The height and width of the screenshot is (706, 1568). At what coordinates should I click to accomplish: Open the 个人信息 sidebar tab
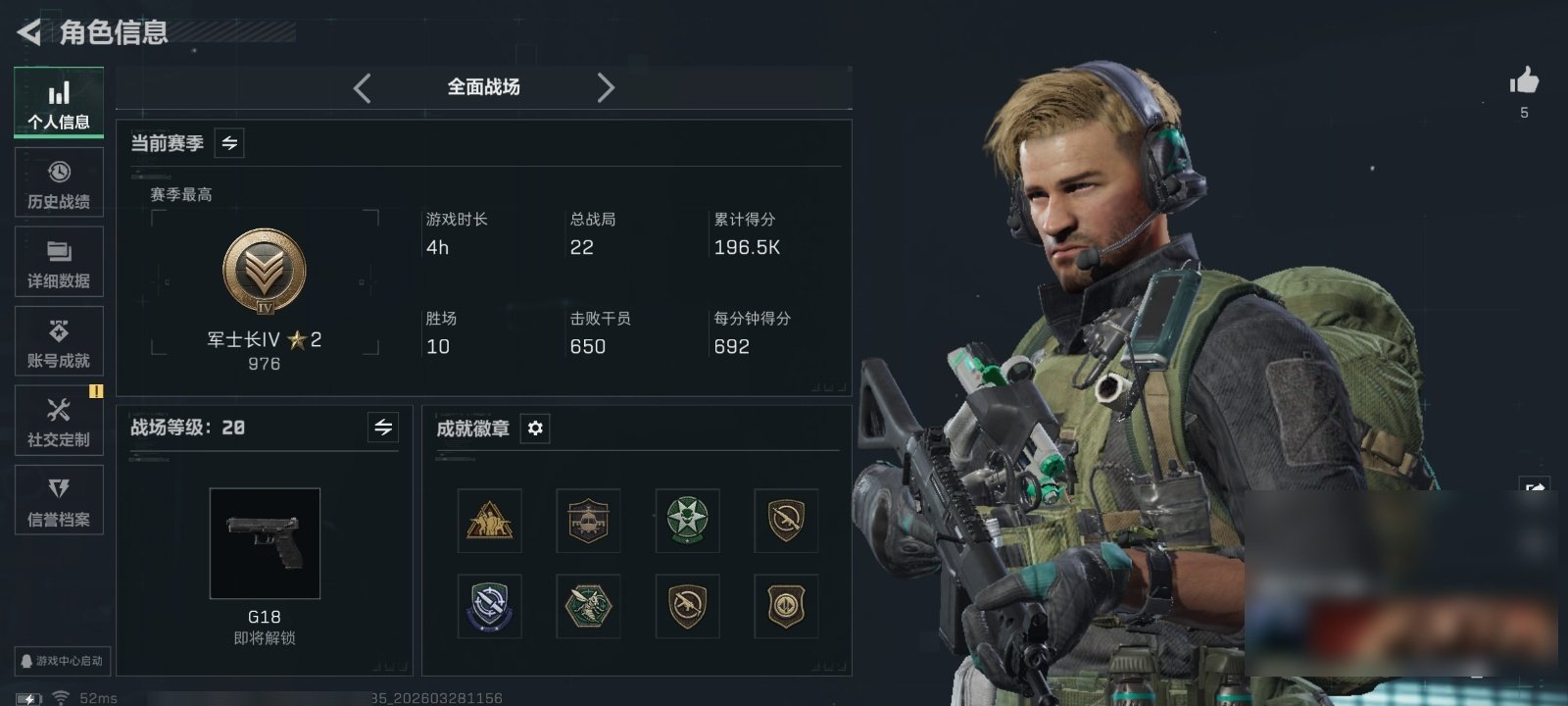click(x=59, y=103)
